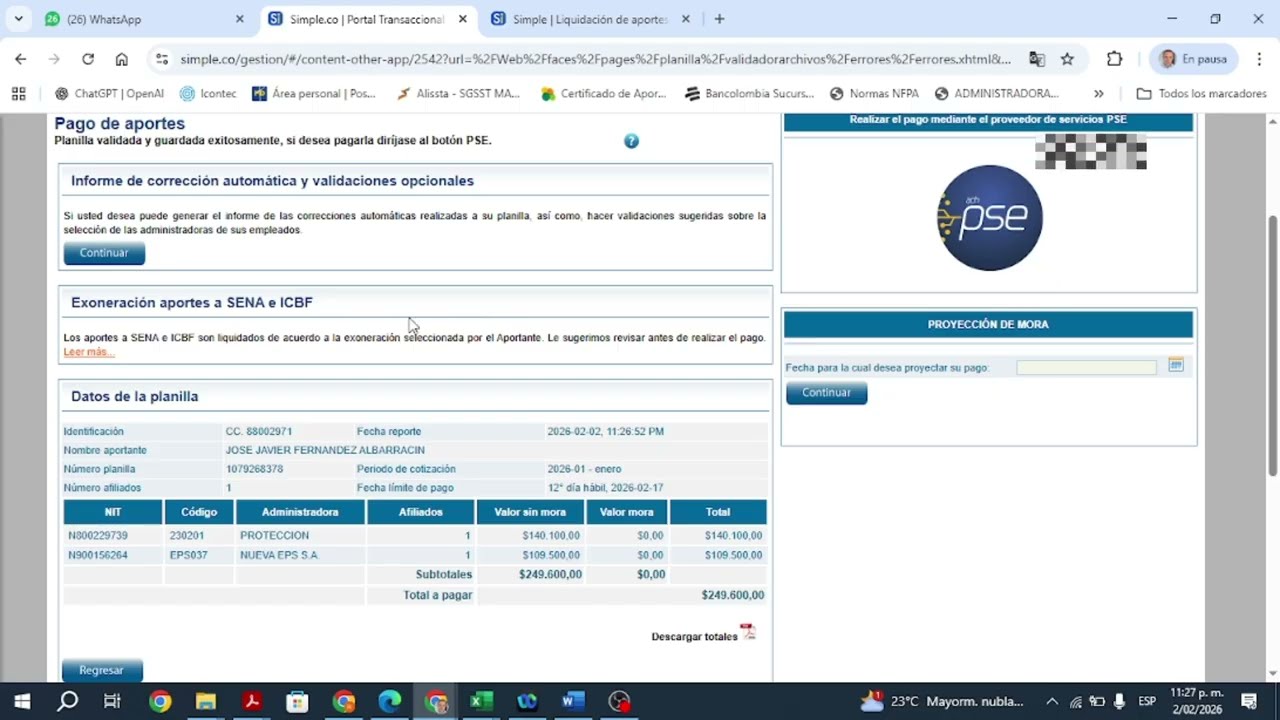The width and height of the screenshot is (1280, 720).
Task: Close the WhatsApp tab
Action: tap(239, 19)
